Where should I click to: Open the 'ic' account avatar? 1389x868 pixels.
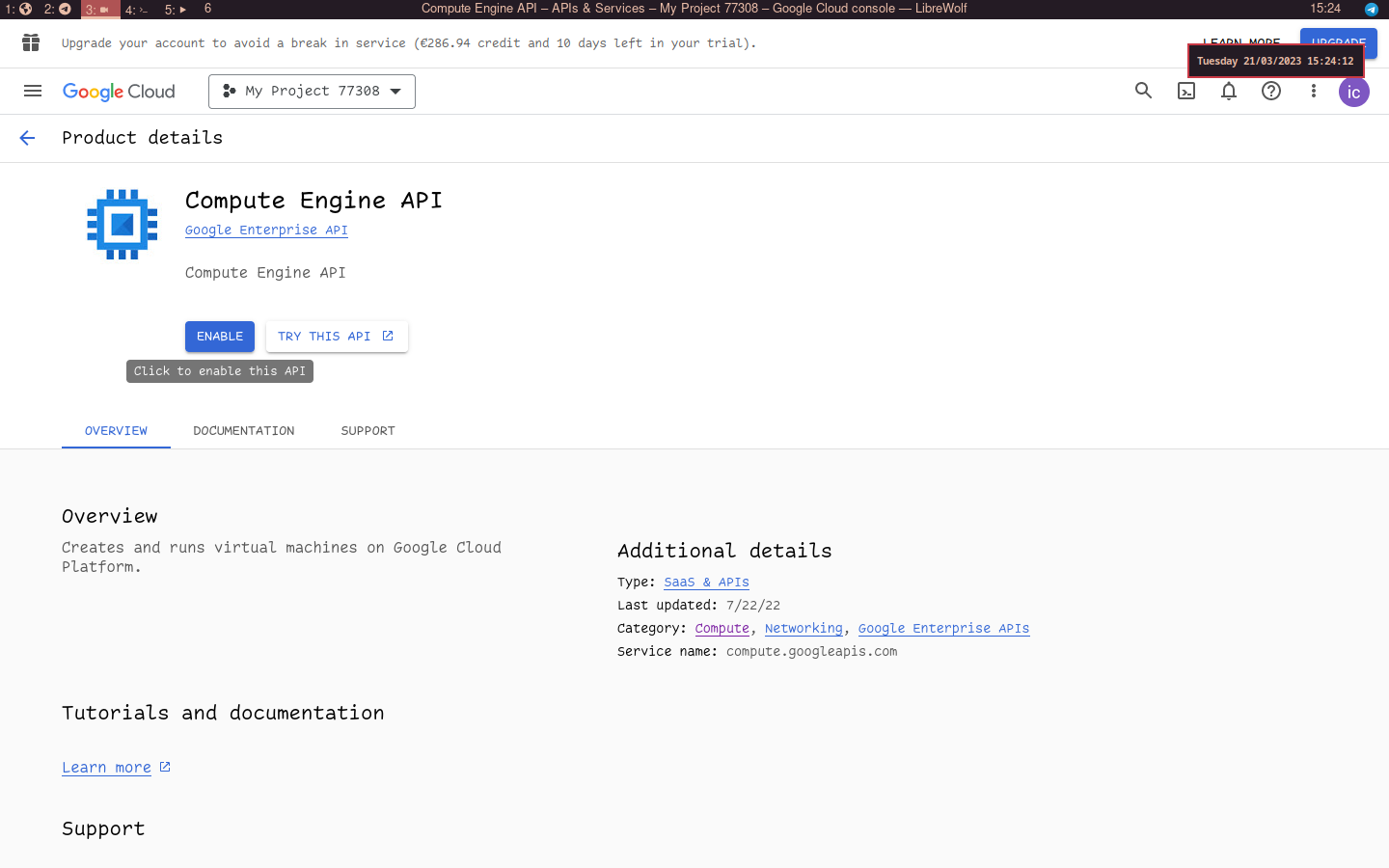(x=1353, y=92)
